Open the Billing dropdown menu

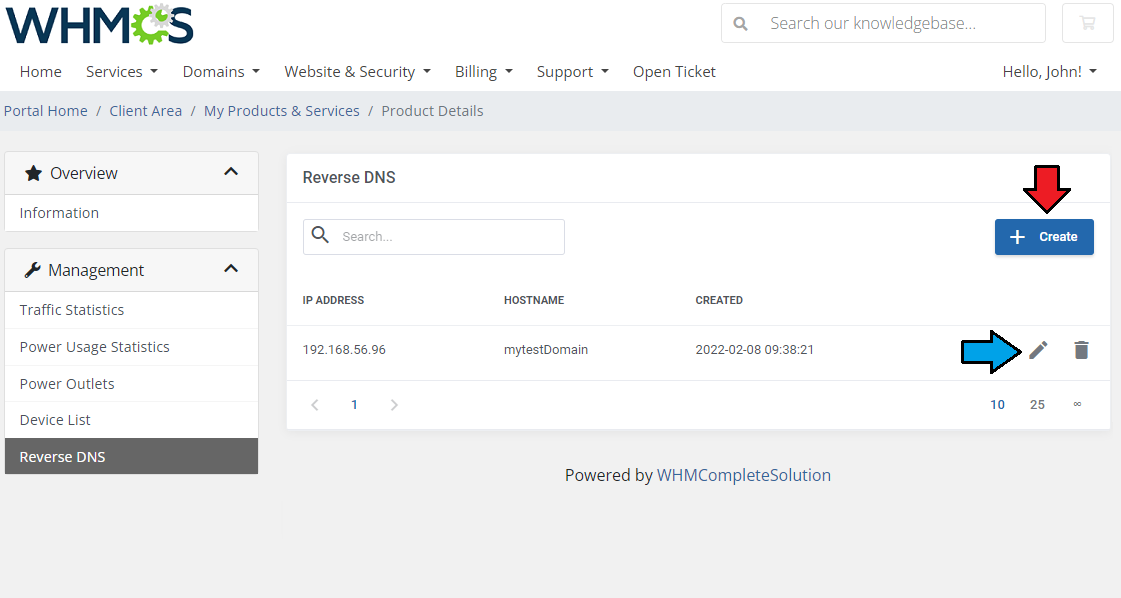[484, 72]
